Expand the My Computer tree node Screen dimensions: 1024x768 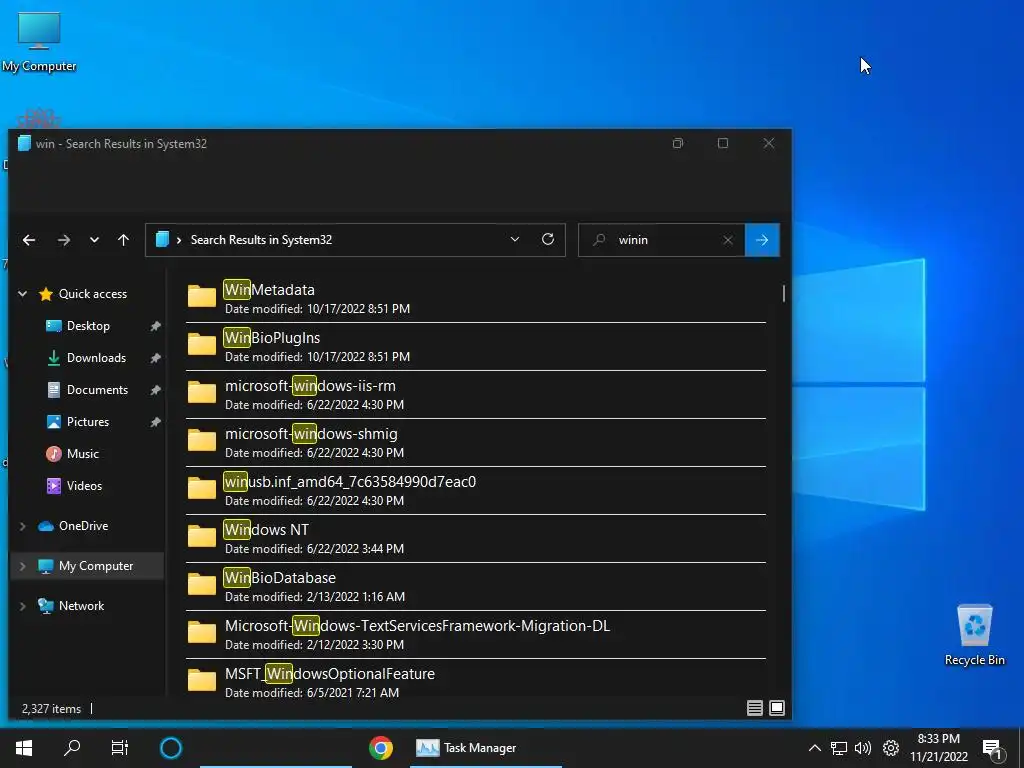(22, 566)
